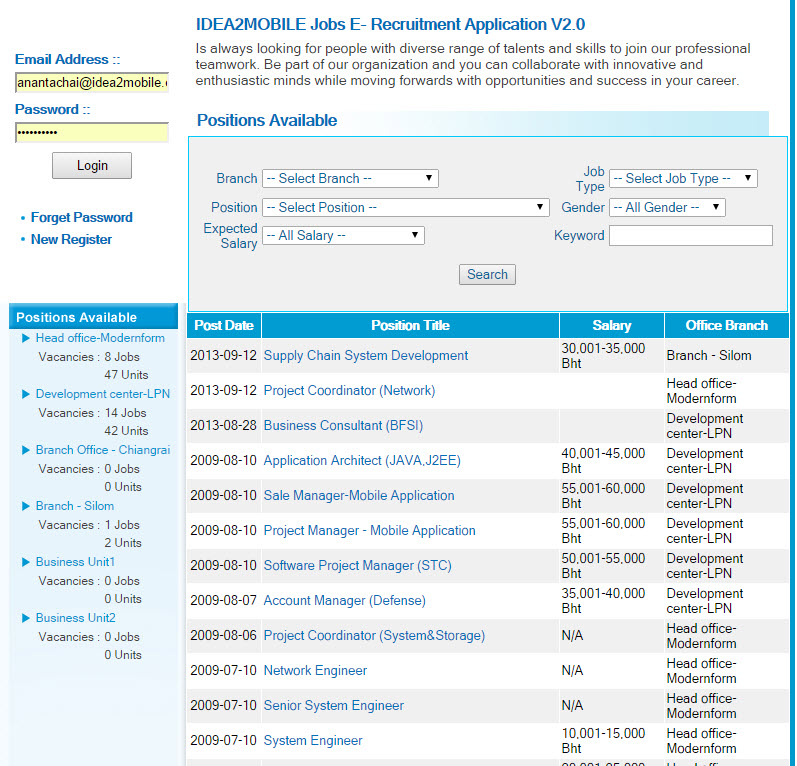Click the Login button
This screenshot has width=797, height=766.
click(x=92, y=165)
